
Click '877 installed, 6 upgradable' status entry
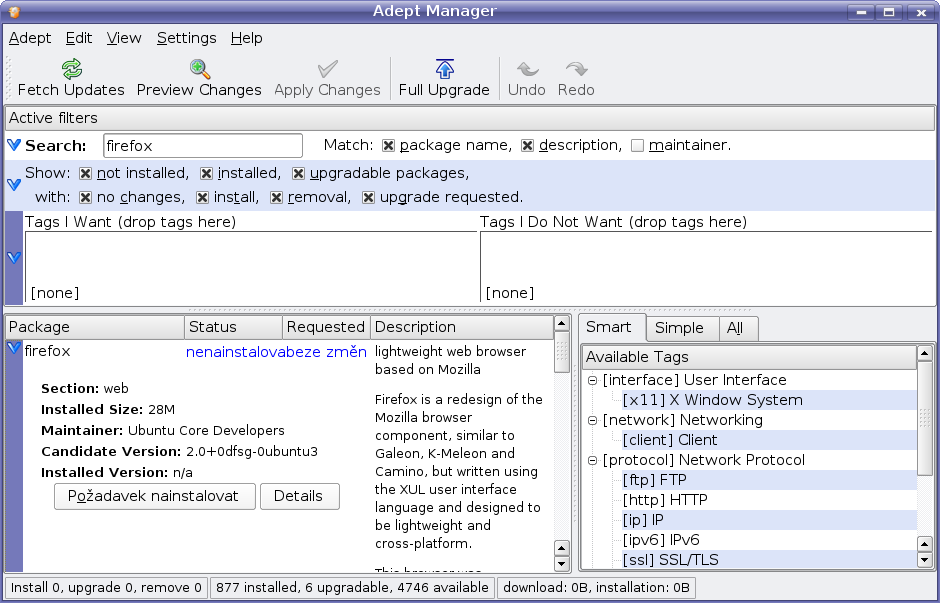coord(352,588)
